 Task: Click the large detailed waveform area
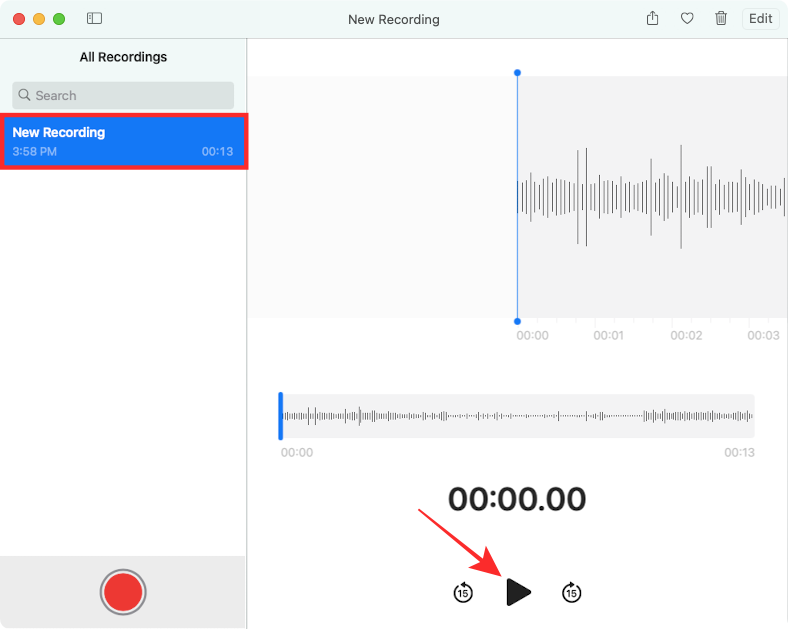pos(652,197)
